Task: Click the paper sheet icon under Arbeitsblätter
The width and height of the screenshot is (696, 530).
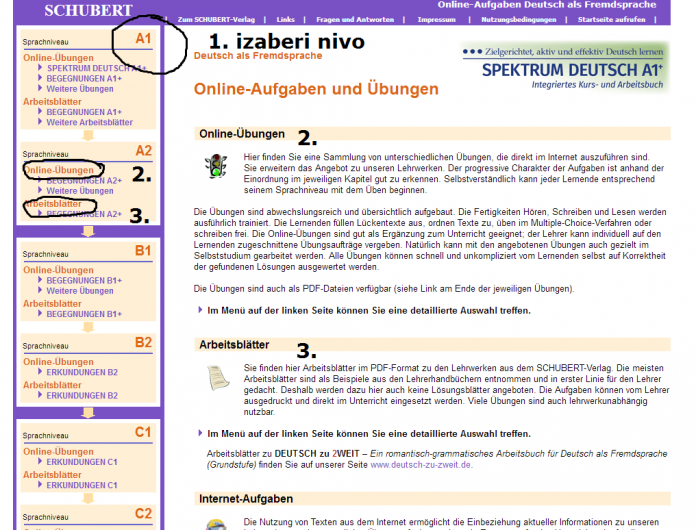Action: (216, 377)
